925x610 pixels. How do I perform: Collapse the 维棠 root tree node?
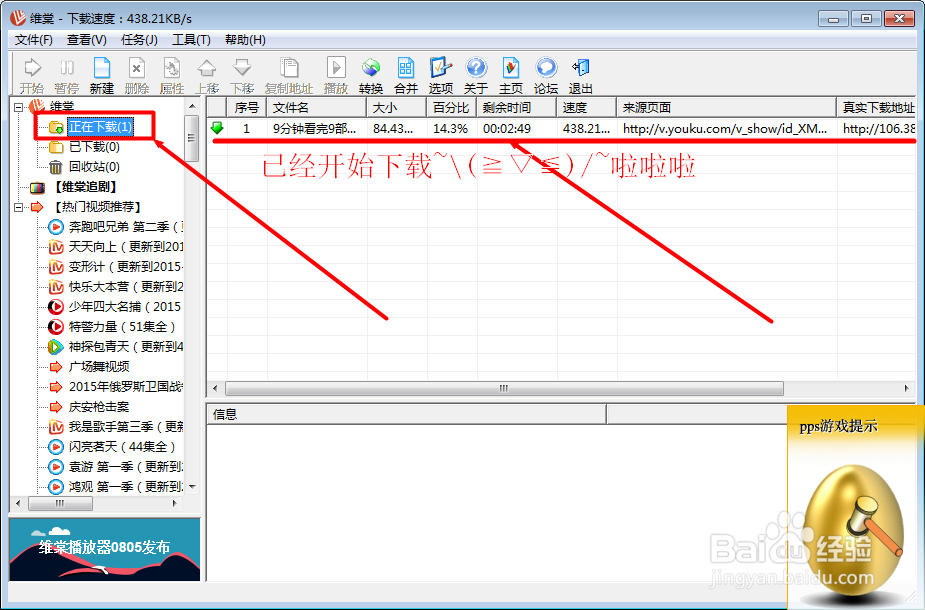tap(19, 107)
